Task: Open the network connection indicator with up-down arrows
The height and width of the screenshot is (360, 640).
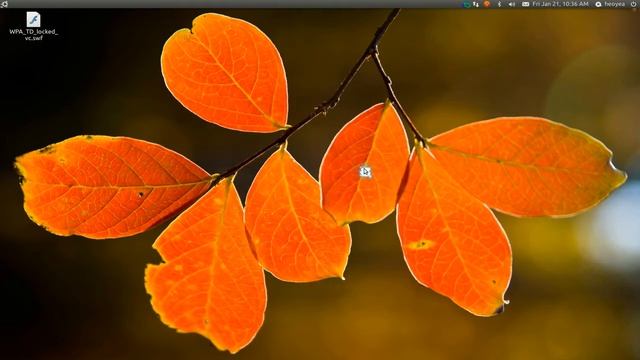Action: click(476, 4)
